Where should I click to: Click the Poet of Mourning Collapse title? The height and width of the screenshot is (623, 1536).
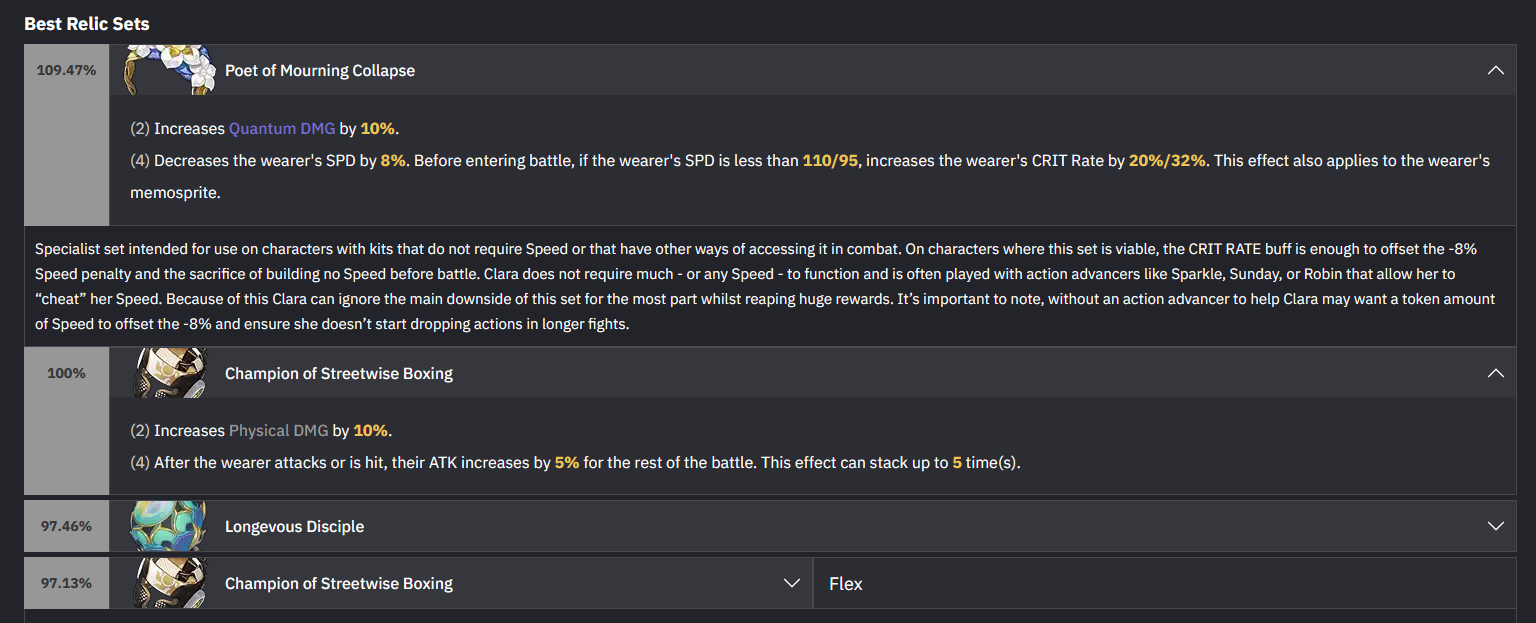[320, 70]
